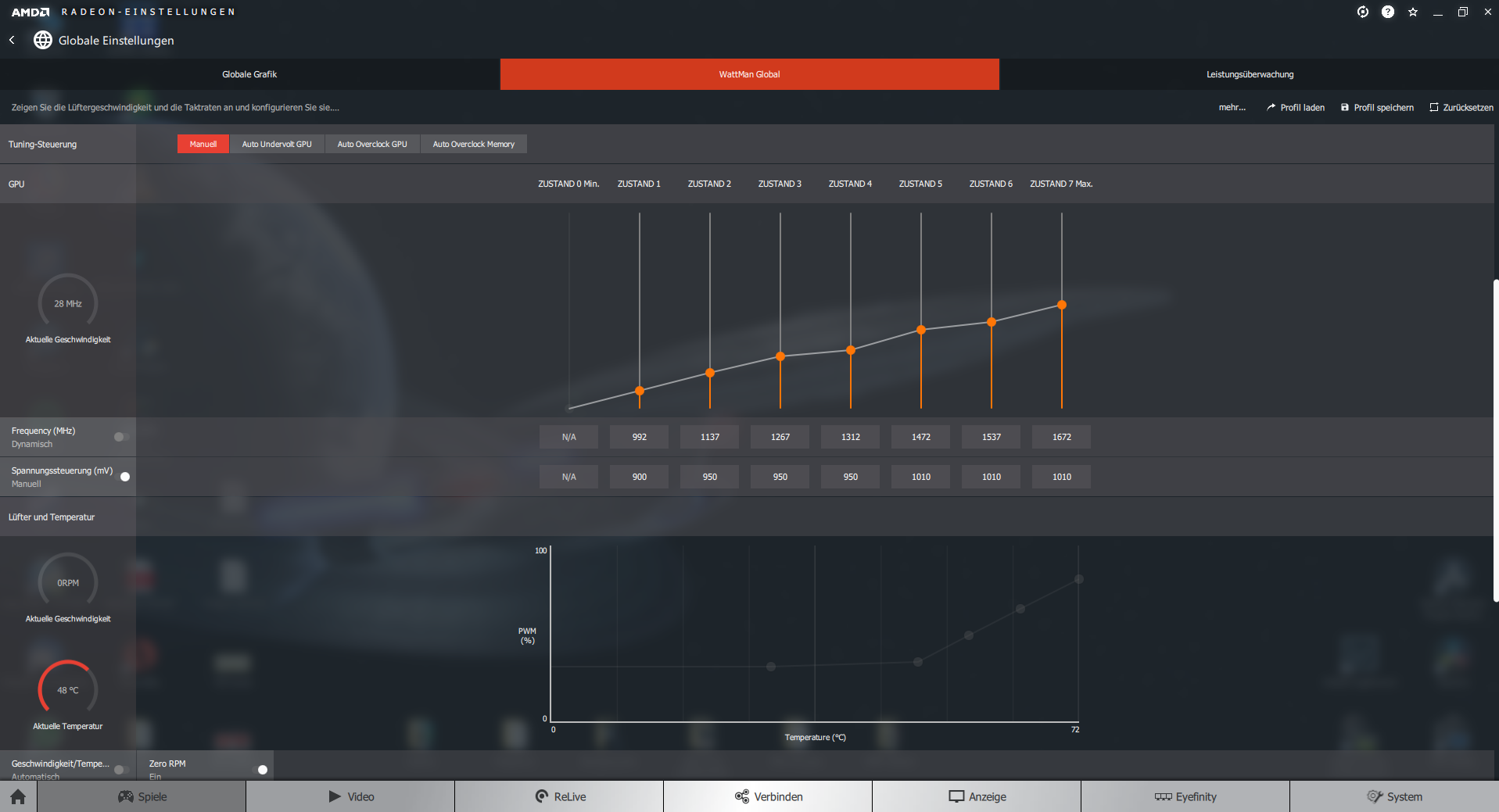Viewport: 1499px width, 812px height.
Task: Click frequency field showing 1312
Action: point(851,437)
